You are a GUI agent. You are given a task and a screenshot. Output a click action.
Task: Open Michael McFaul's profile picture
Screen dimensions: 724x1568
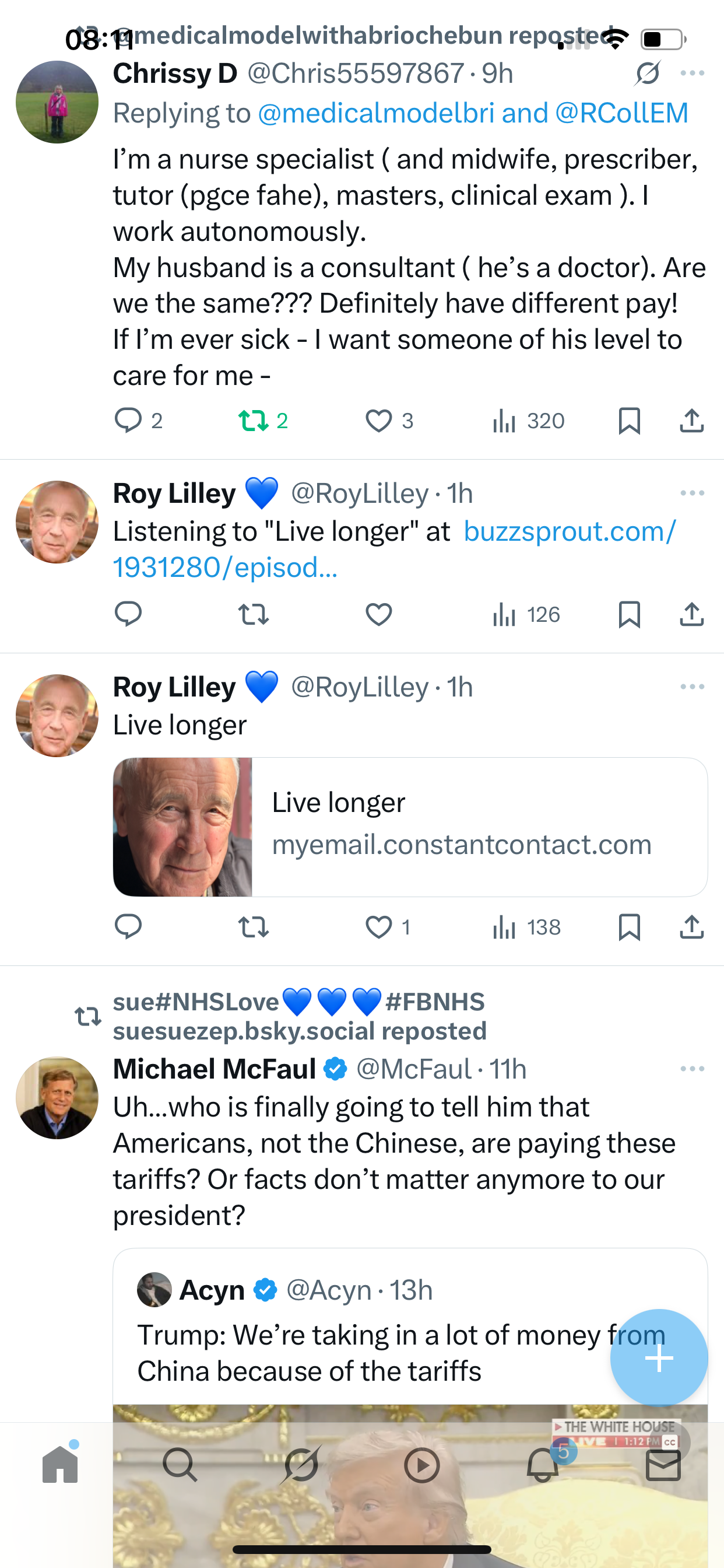tap(57, 1097)
